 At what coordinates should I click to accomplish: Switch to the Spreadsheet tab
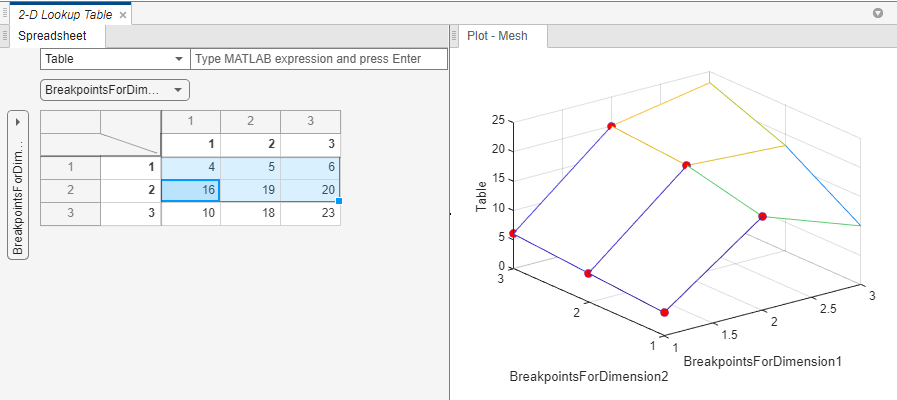(52, 36)
